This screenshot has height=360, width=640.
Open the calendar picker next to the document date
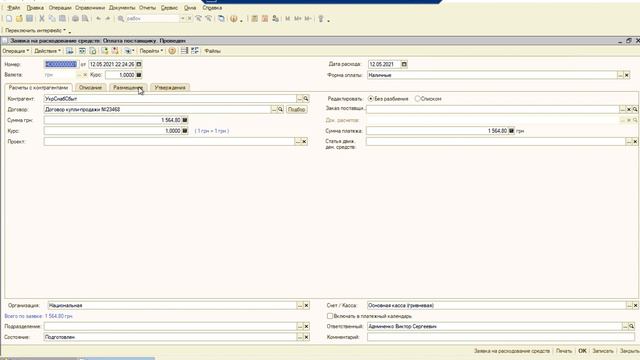click(x=139, y=64)
